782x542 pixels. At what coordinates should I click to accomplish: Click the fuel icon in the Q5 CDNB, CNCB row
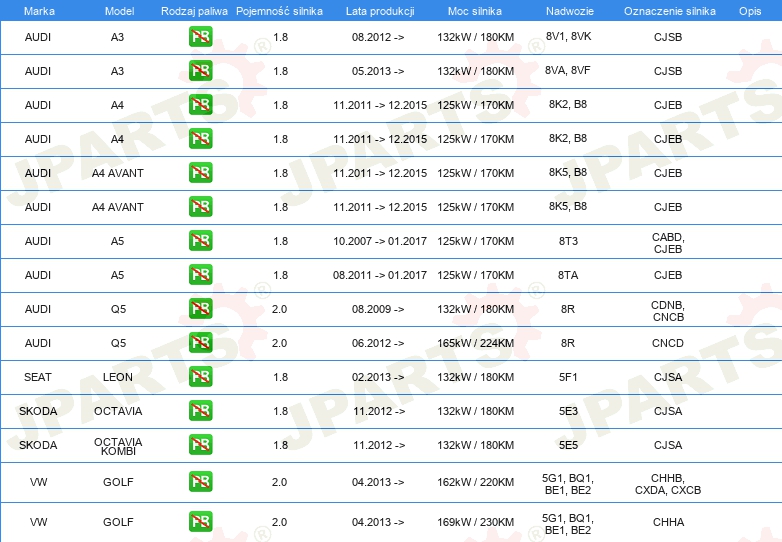click(x=200, y=309)
